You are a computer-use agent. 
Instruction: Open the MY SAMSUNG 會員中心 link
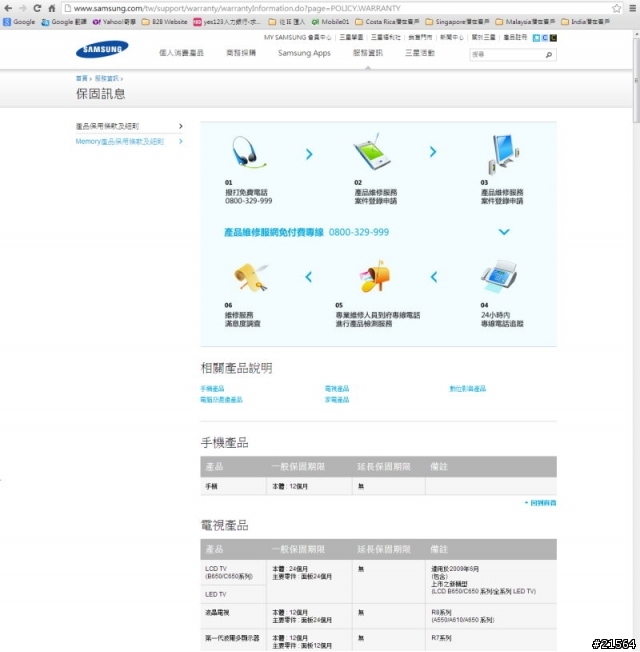[298, 37]
